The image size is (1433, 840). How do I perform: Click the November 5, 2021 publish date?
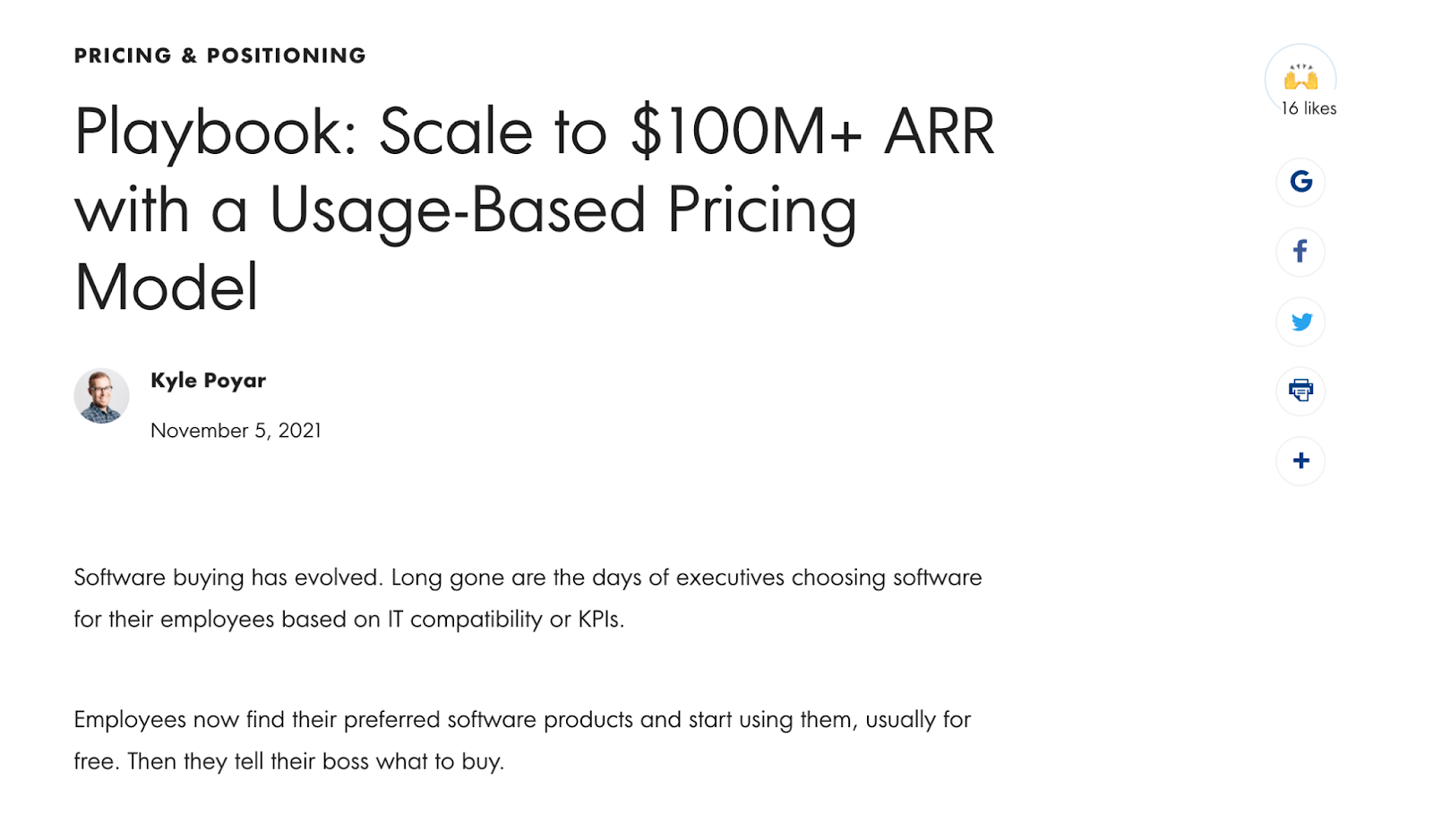tap(236, 431)
